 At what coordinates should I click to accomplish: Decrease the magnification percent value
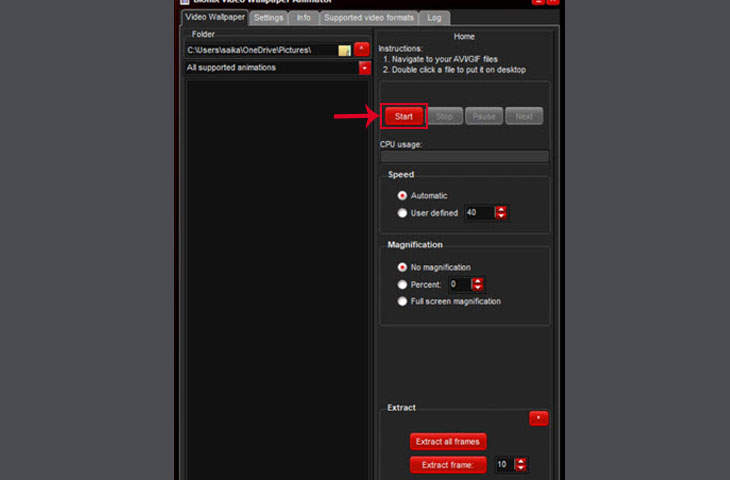pyautogui.click(x=478, y=288)
